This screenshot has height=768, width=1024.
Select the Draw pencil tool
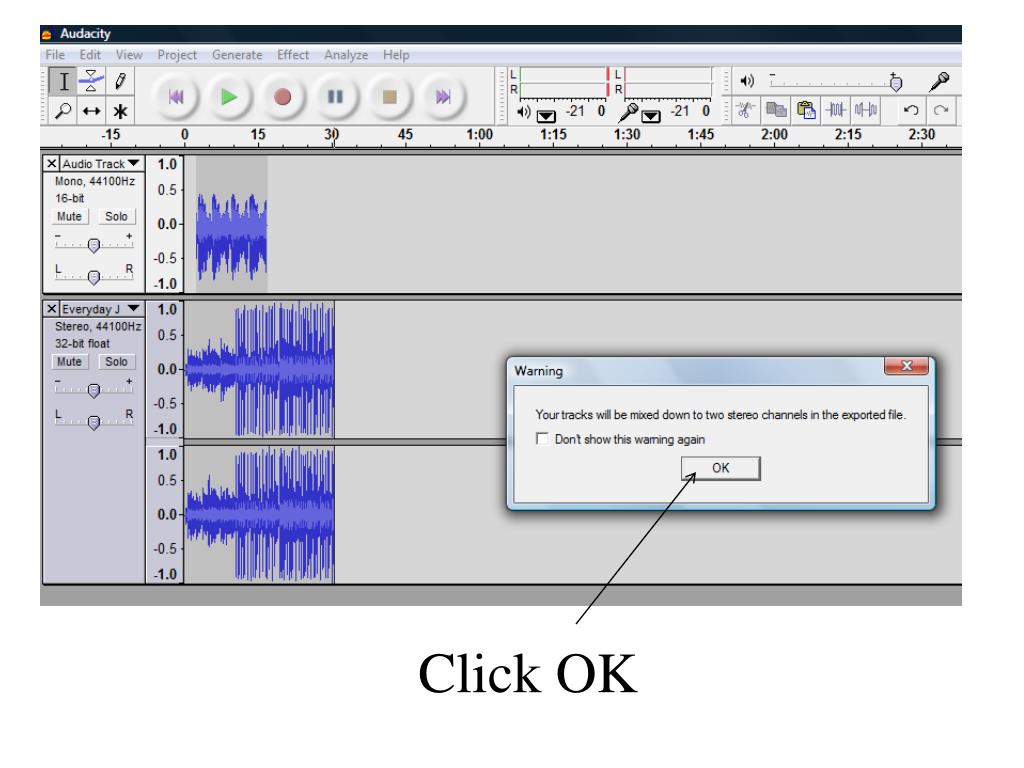(120, 82)
